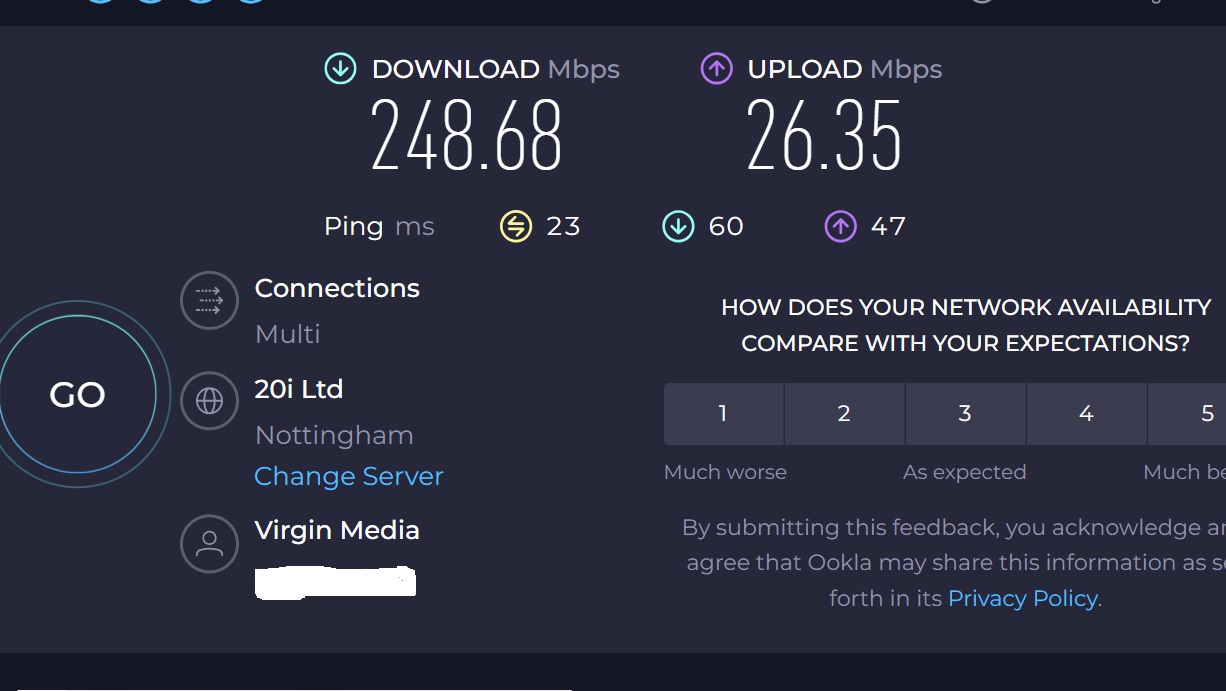Open the Privacy Policy link
This screenshot has height=691, width=1226.
(1023, 598)
